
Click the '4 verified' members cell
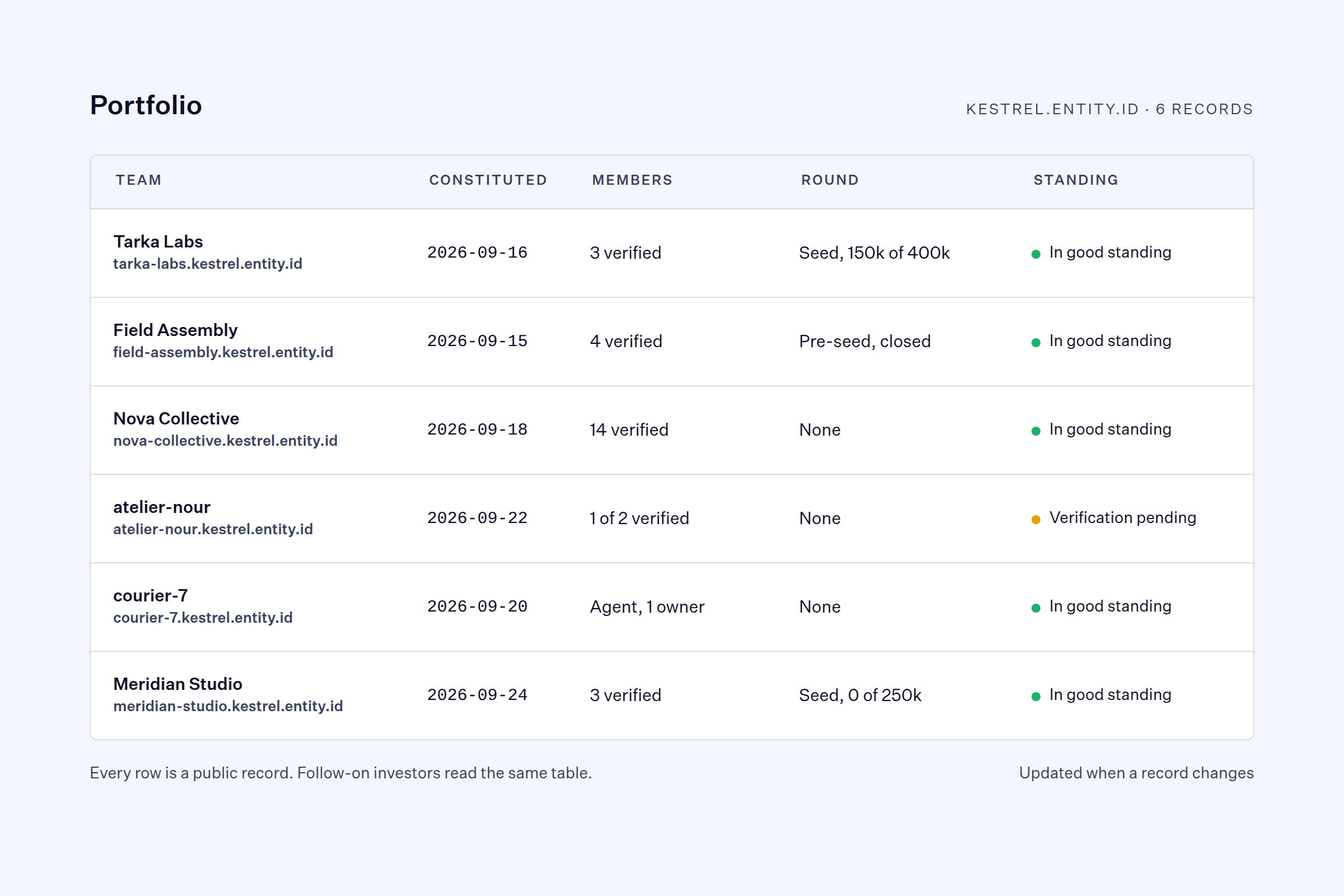point(626,341)
